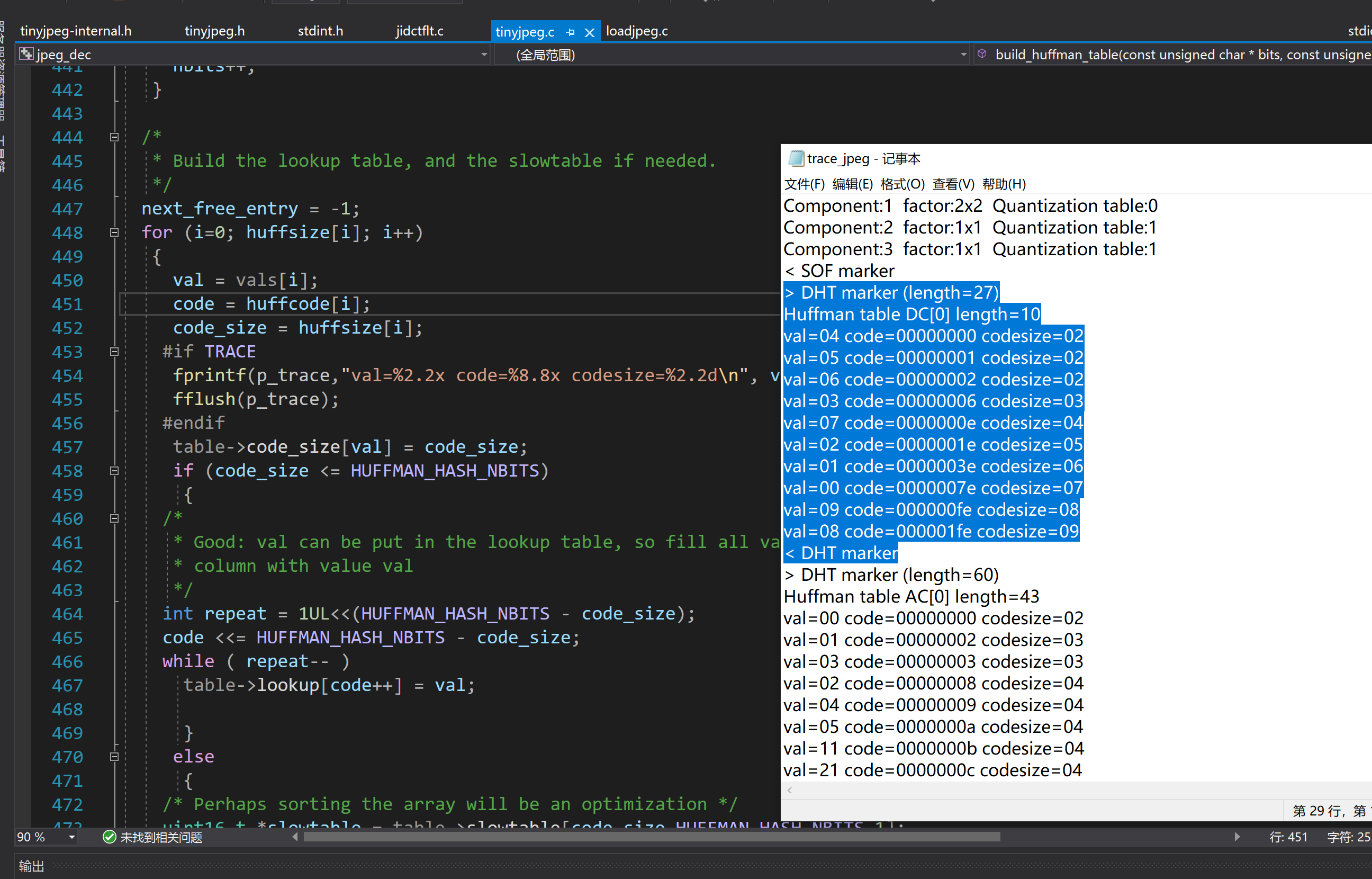
Task: Click the editor scroll left arrow
Action: click(x=295, y=837)
